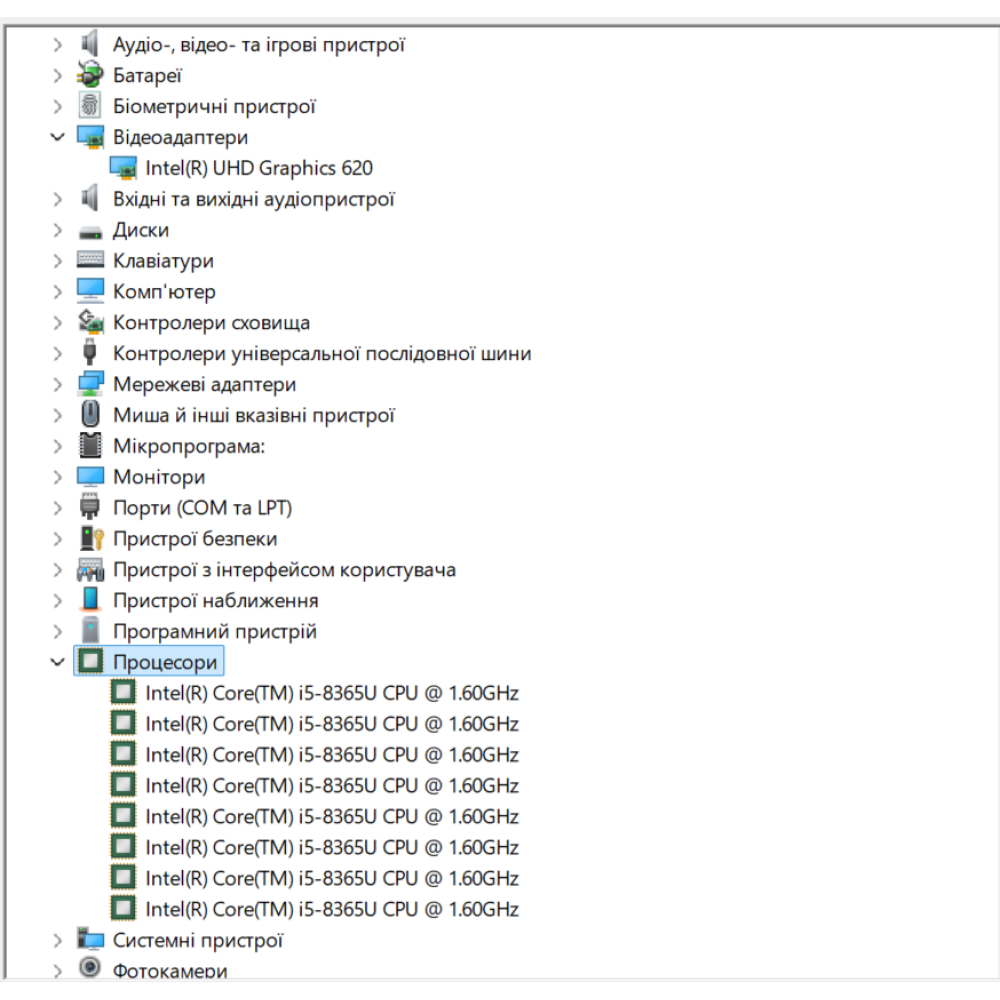Collapse the Відеоадаптери category
The height and width of the screenshot is (1000, 1000).
[57, 137]
